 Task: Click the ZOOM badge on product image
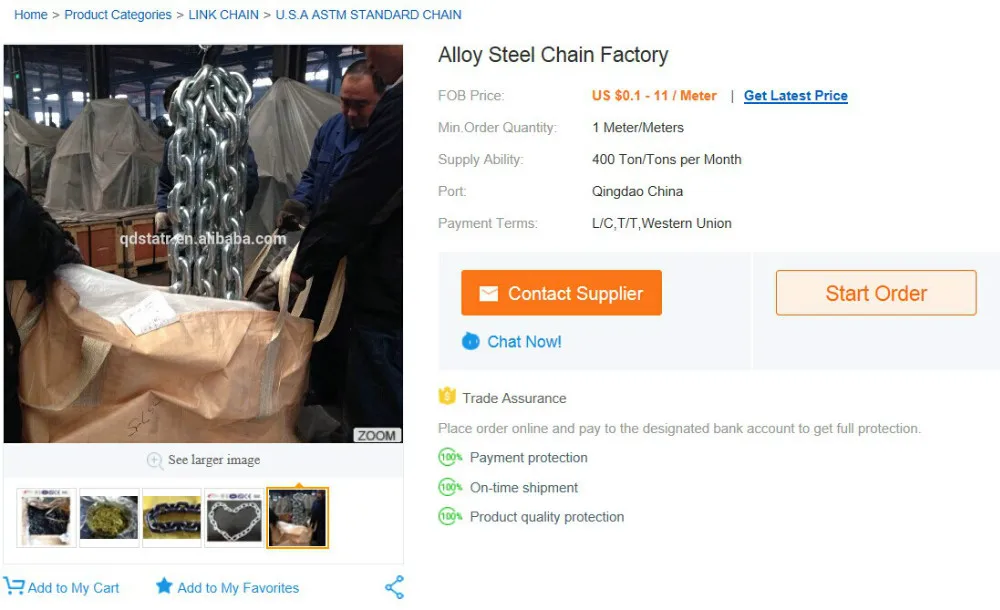click(x=377, y=435)
